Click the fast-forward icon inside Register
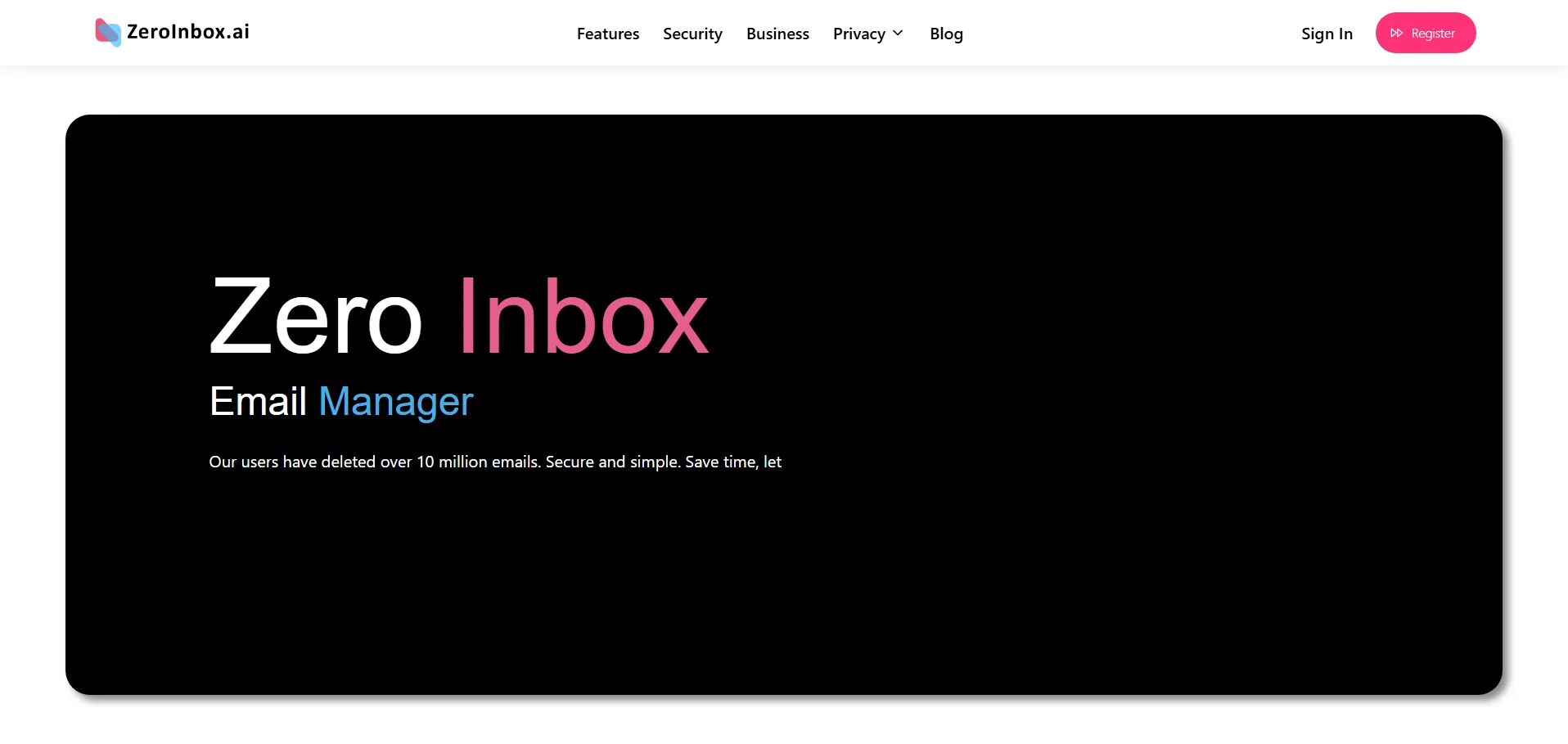This screenshot has height=744, width=1568. tap(1396, 34)
